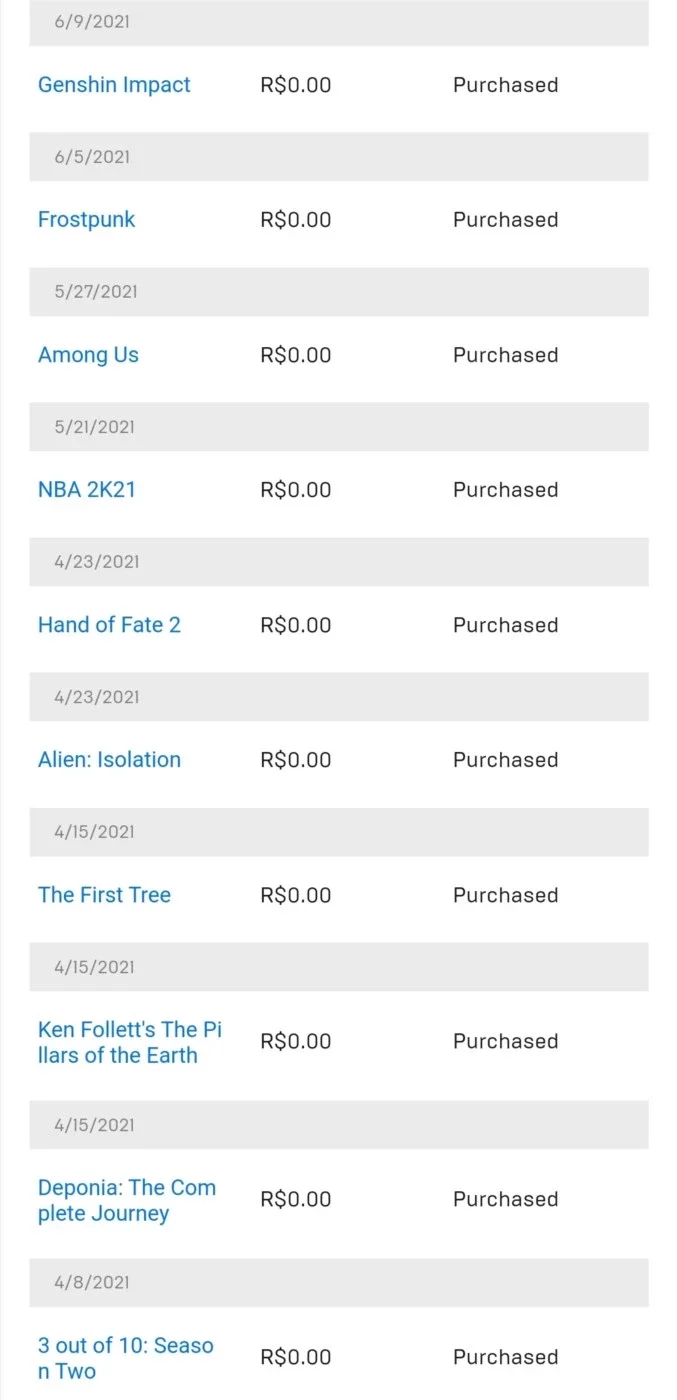Click the Genshin Impact R$0.00 price
The height and width of the screenshot is (1400, 677).
tap(295, 85)
